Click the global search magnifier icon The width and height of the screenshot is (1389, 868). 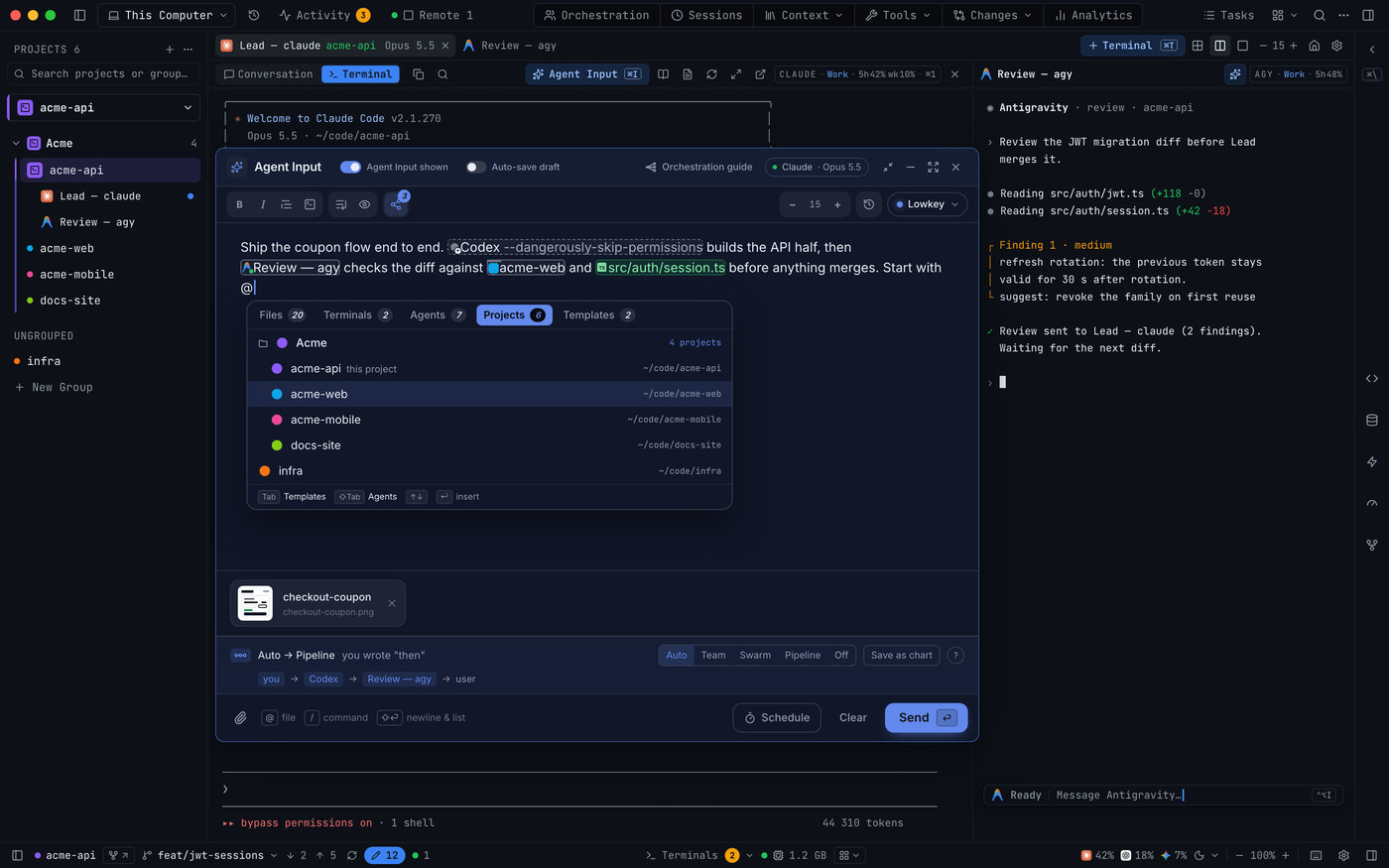[x=1319, y=15]
